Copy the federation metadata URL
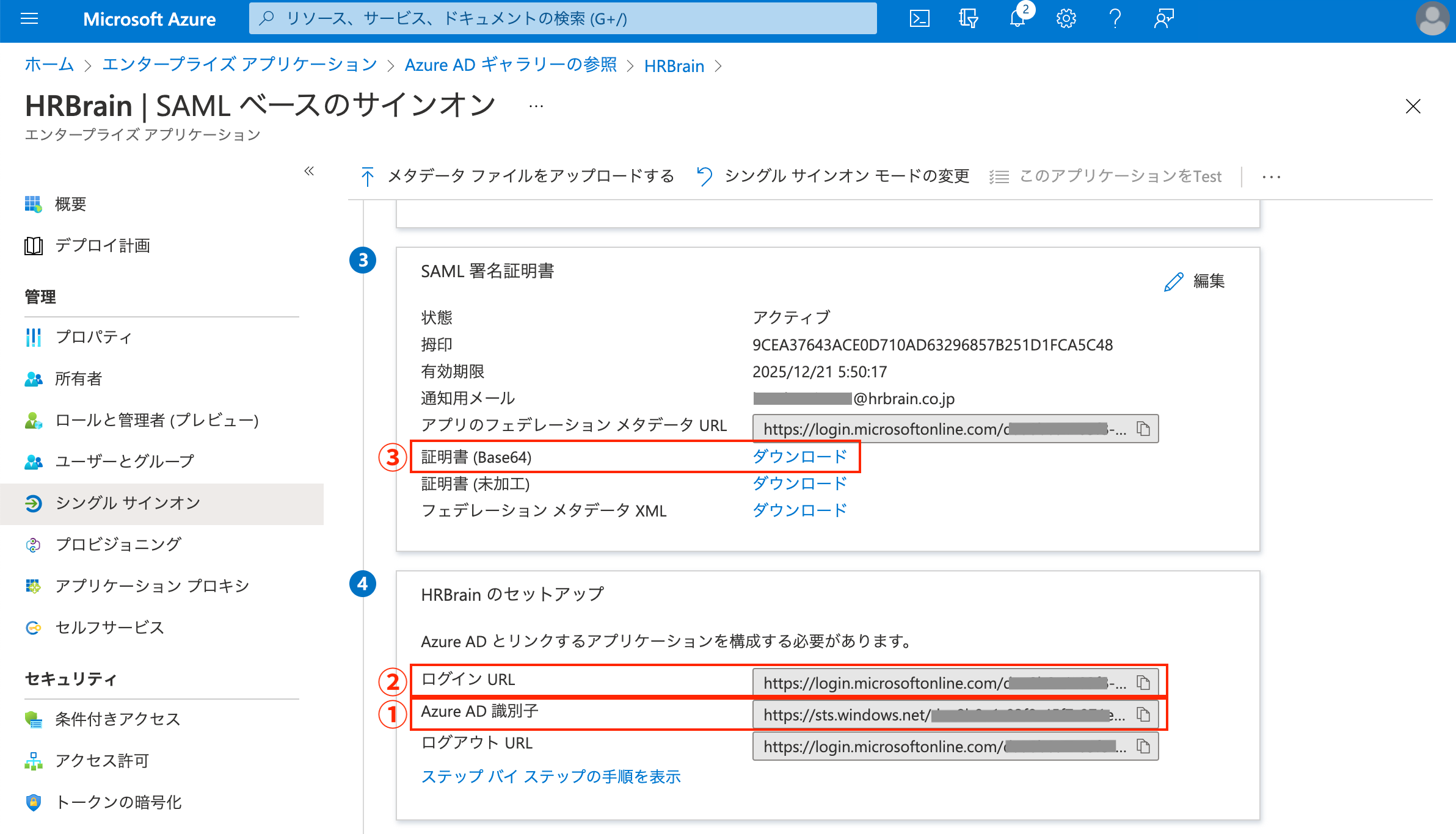Screen dimensions: 1456x834 (x=1143, y=429)
